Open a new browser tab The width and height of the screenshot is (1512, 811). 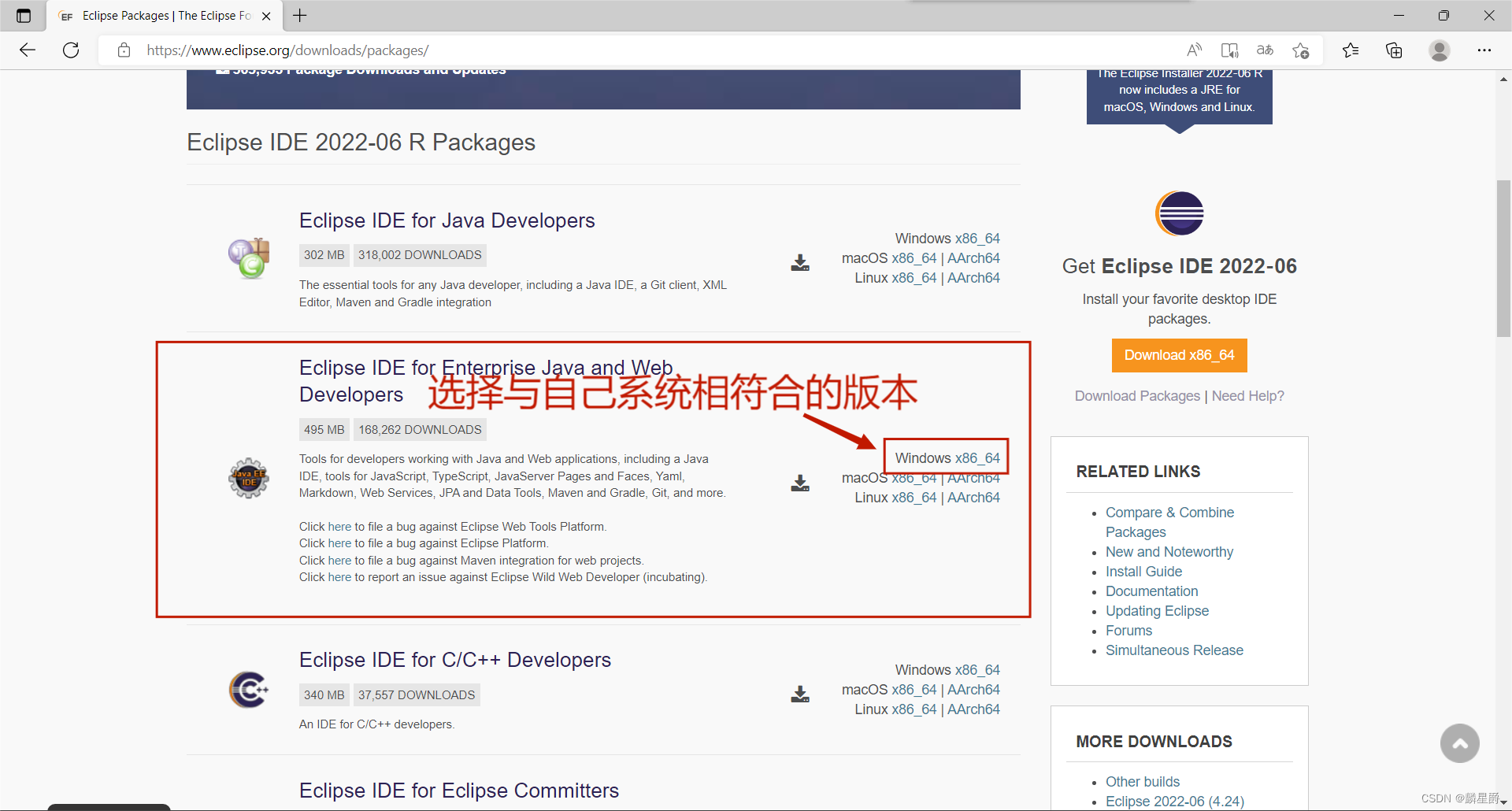coord(300,16)
